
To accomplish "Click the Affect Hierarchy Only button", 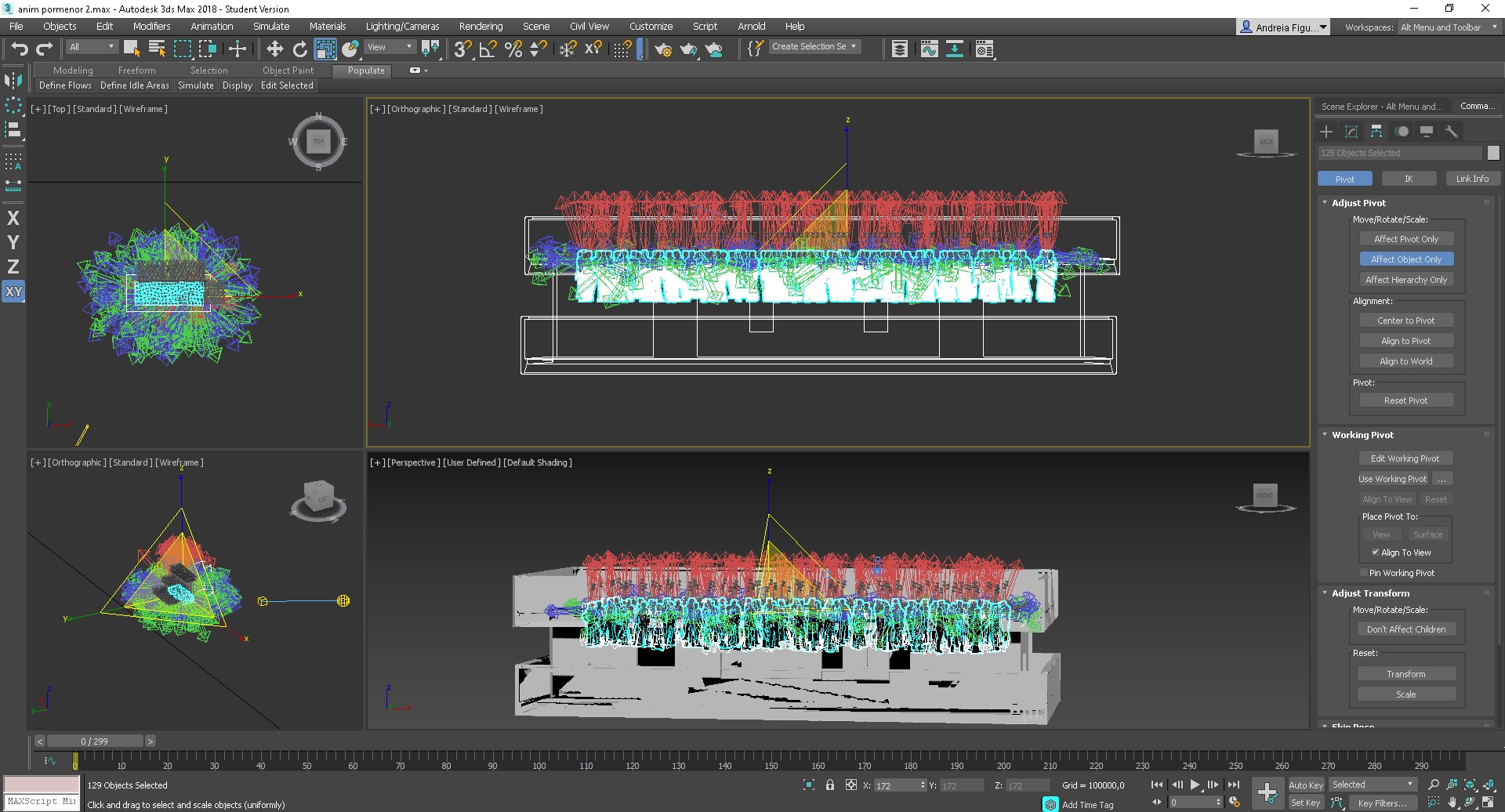I will tap(1406, 280).
